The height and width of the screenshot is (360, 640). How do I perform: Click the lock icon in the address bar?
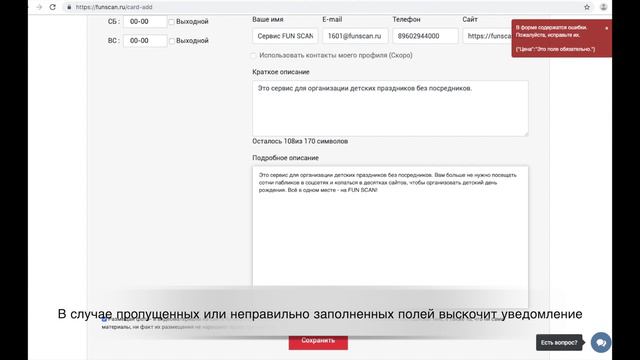click(69, 7)
